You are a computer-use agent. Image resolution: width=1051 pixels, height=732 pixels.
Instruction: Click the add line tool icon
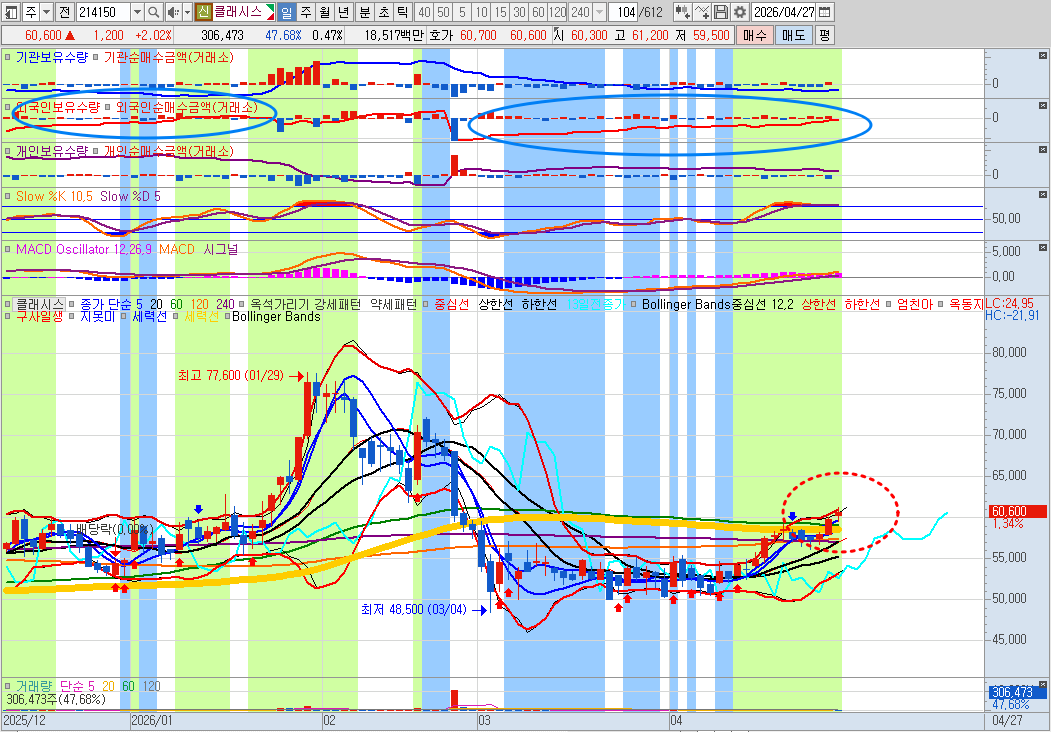pos(702,12)
